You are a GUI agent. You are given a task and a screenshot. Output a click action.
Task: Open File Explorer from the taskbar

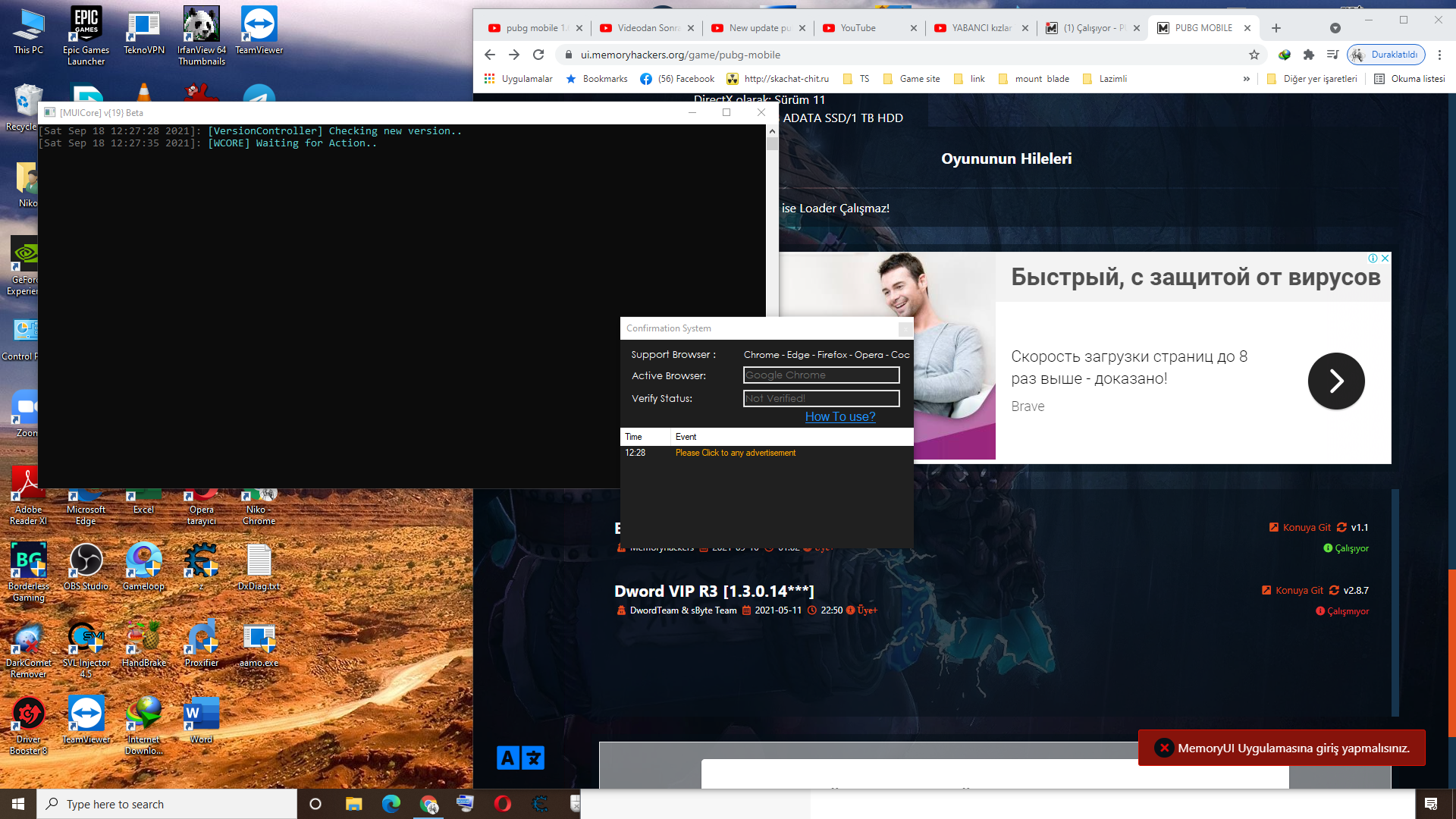[353, 804]
